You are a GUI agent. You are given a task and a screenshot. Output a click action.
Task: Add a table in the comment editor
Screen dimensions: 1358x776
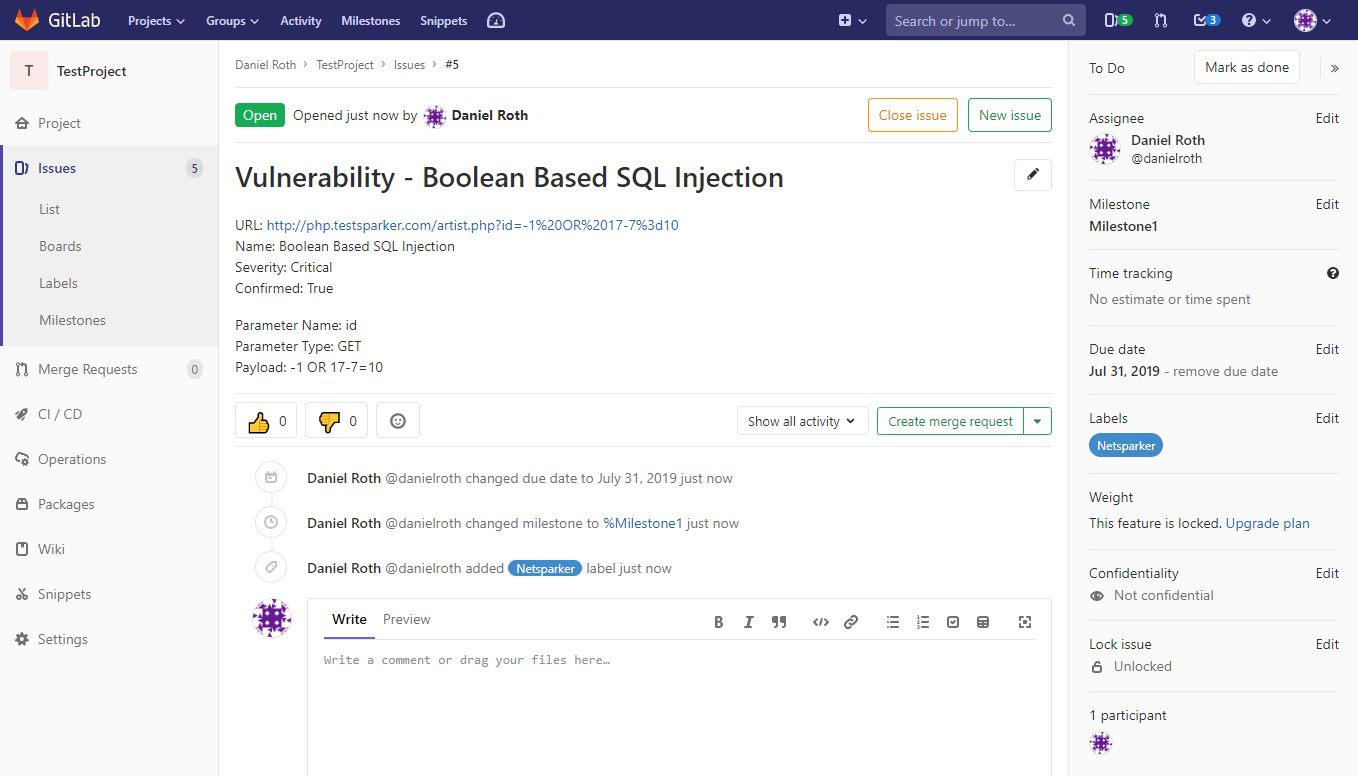[983, 621]
